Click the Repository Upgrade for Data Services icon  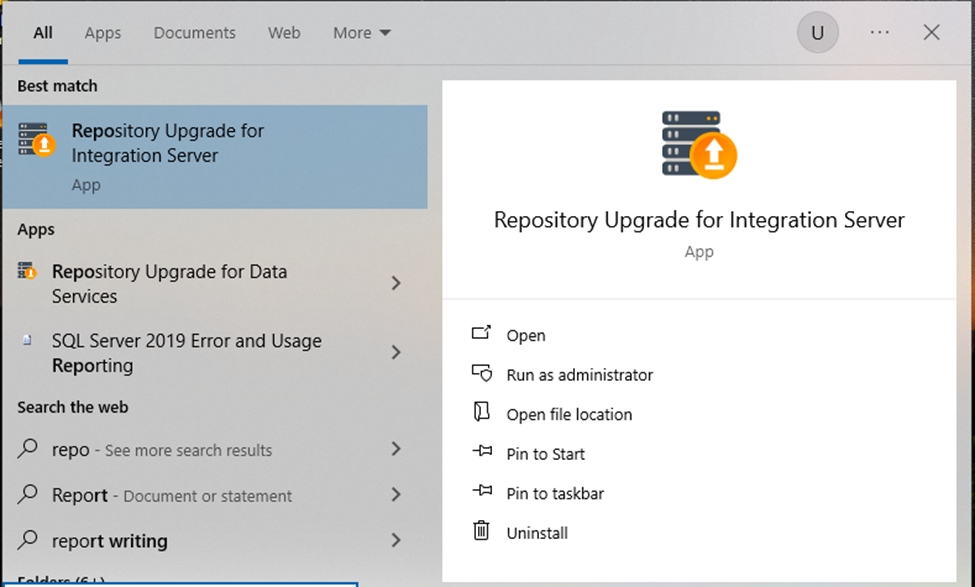click(28, 271)
